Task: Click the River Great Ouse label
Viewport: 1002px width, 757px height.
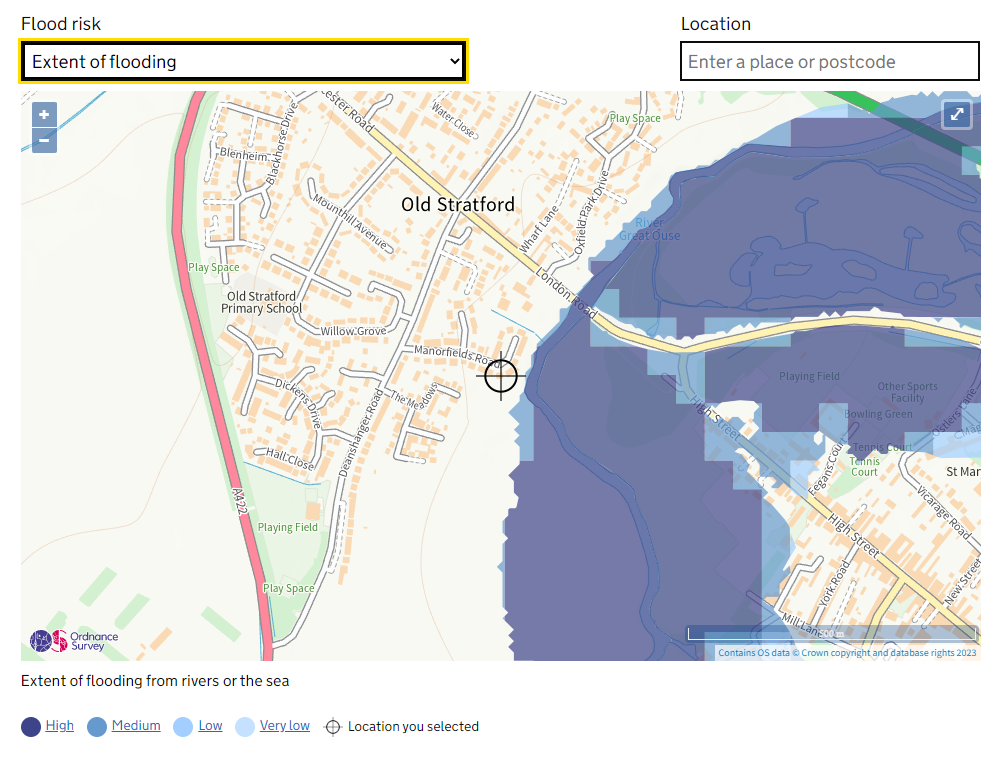Action: click(x=649, y=229)
